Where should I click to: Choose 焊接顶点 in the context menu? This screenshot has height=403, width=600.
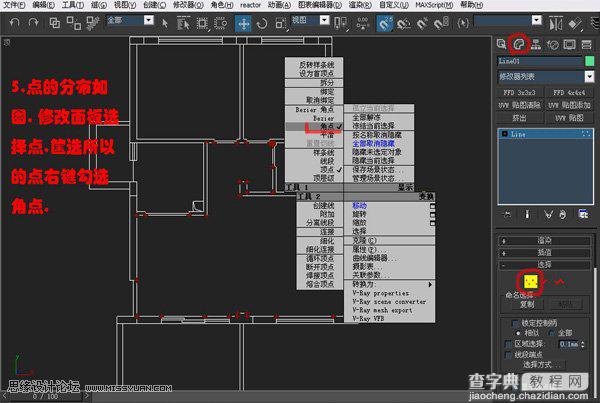[x=320, y=276]
